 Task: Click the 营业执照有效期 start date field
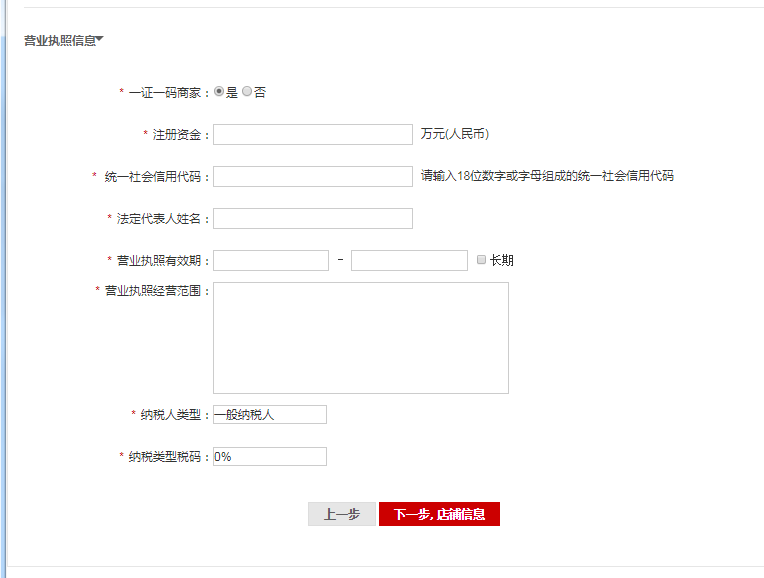click(x=270, y=260)
